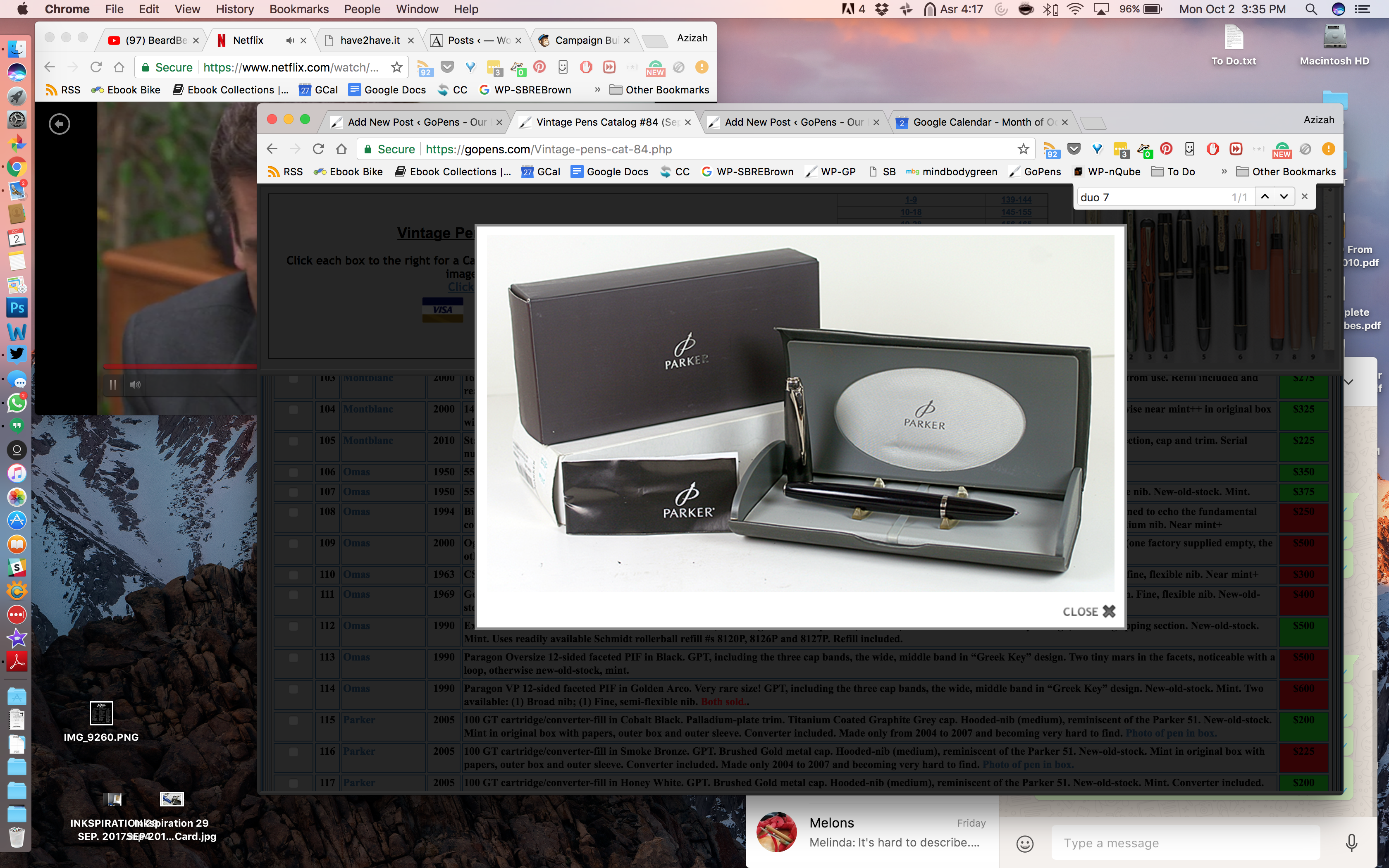Click WhatsApp voice message microphone
The image size is (1389, 868).
click(1351, 843)
